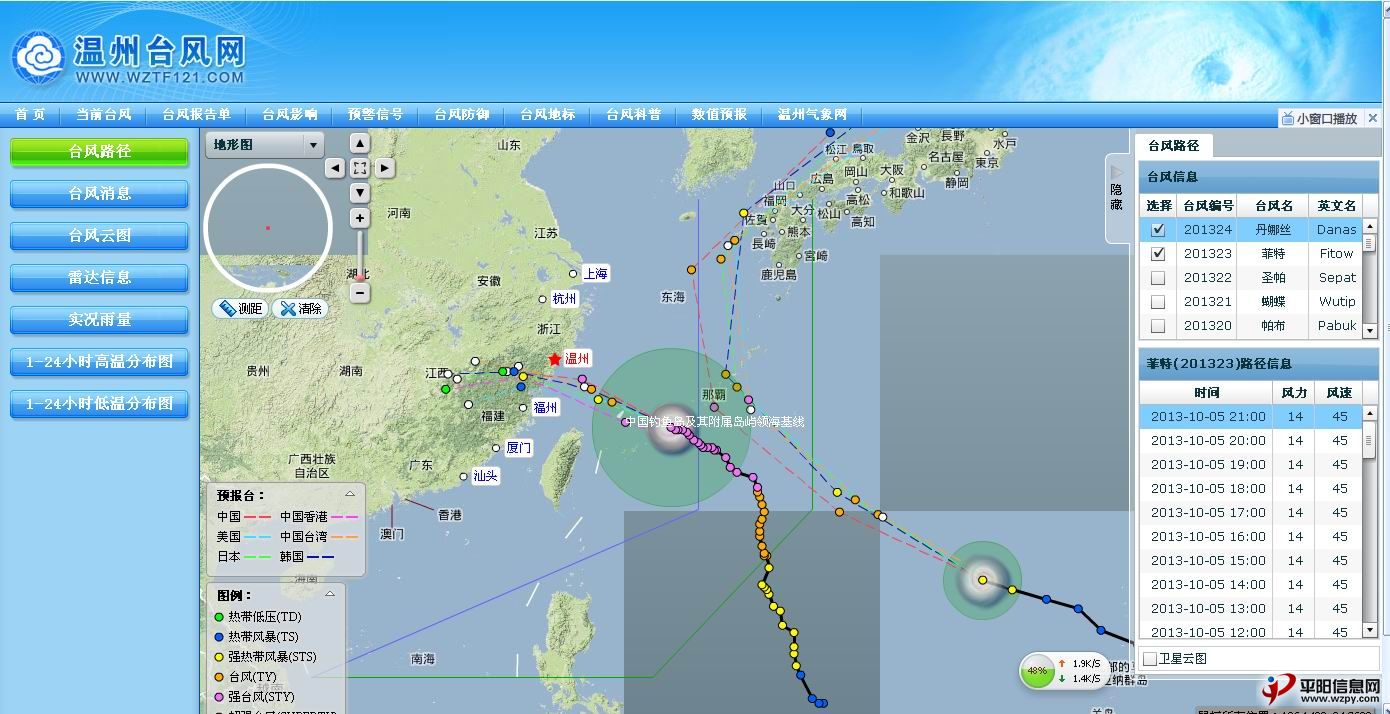Open the 实况雨量 sidebar button
The image size is (1390, 714).
pos(99,320)
